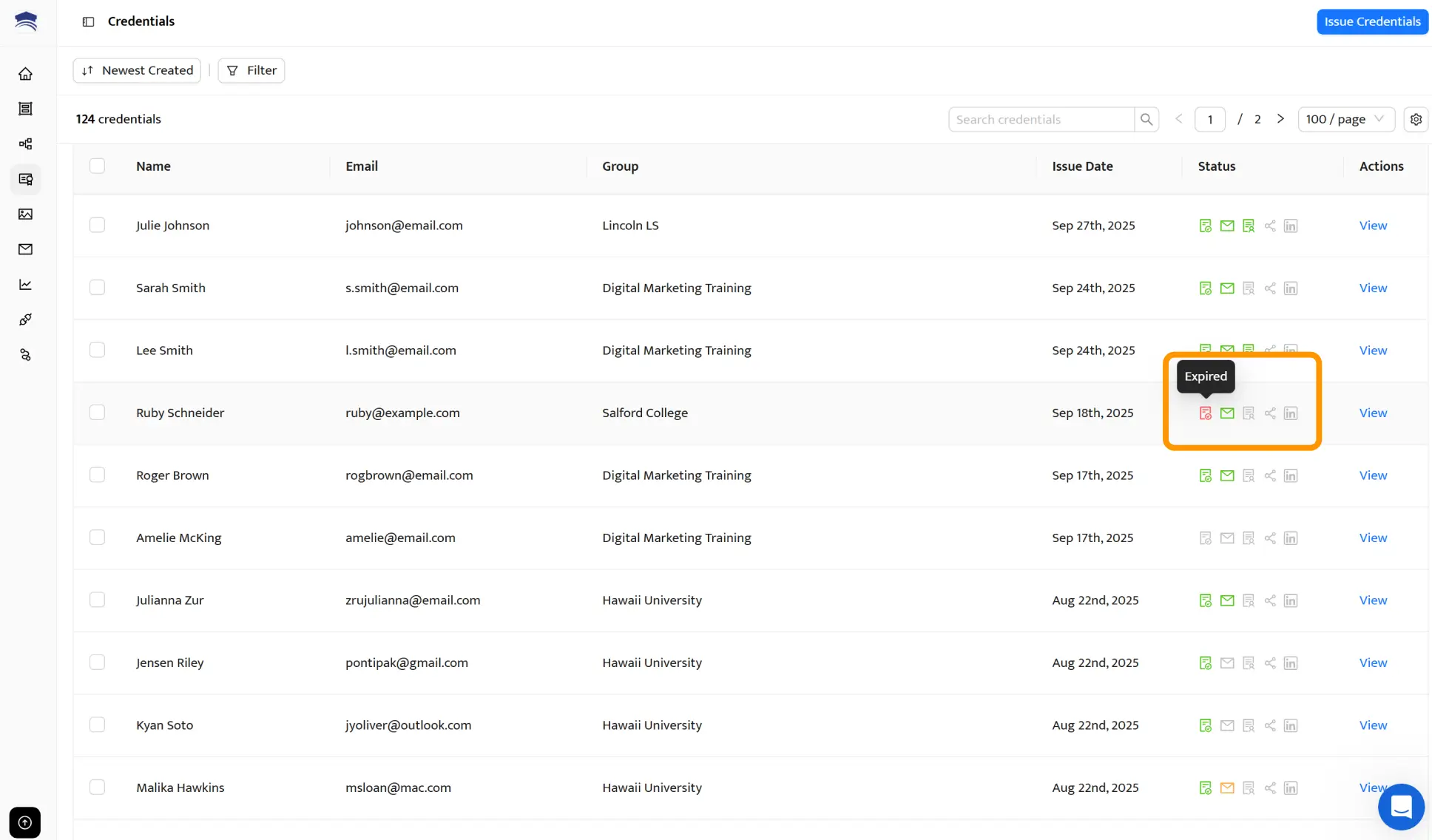The width and height of the screenshot is (1432, 840).
Task: Open the analytics chart sidebar icon
Action: coord(25,285)
